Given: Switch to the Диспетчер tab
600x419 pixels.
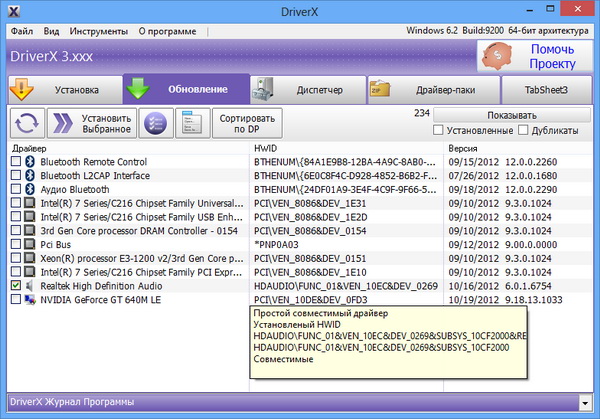Looking at the screenshot, I should point(306,89).
